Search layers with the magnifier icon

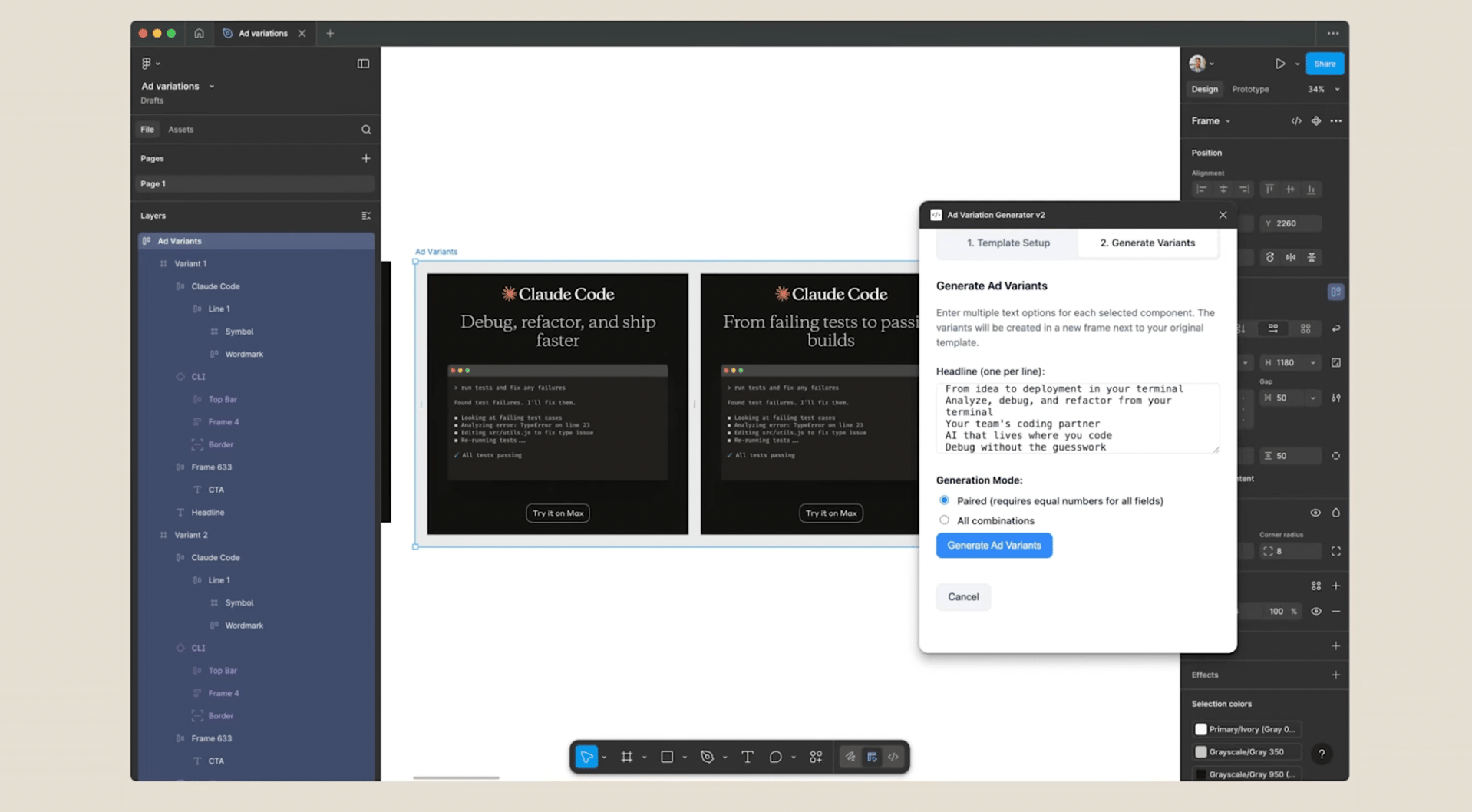366,130
